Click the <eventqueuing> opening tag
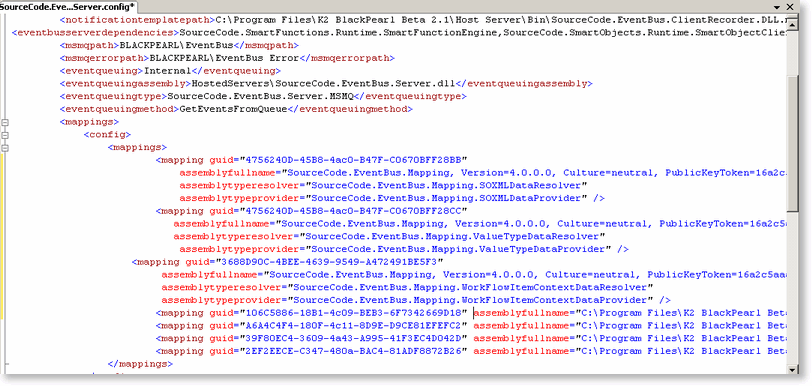Viewport: 812px width, 386px height. pos(102,71)
